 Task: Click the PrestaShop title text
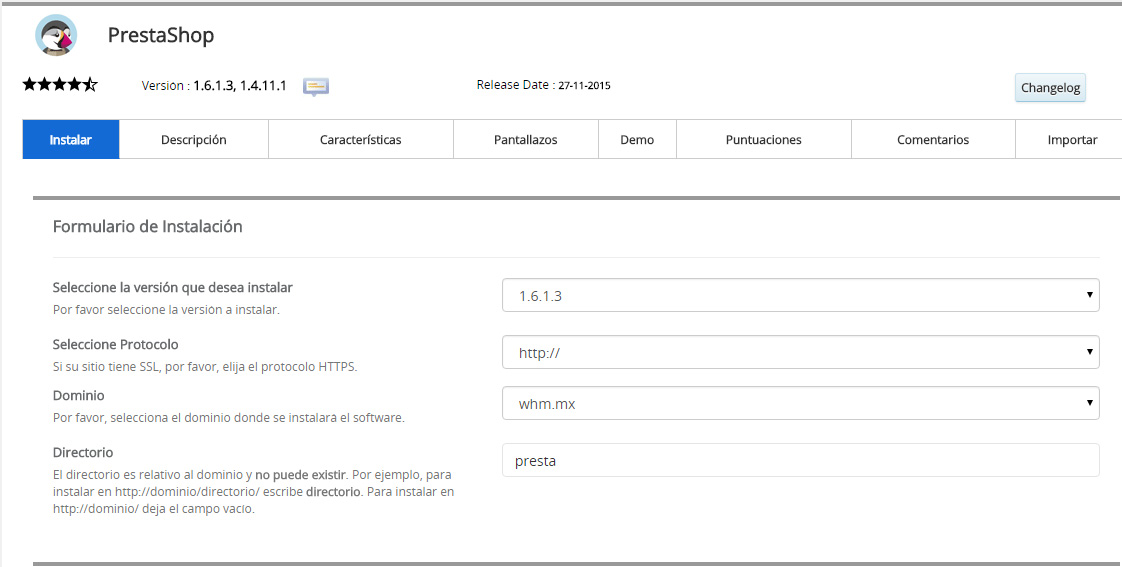[x=161, y=36]
